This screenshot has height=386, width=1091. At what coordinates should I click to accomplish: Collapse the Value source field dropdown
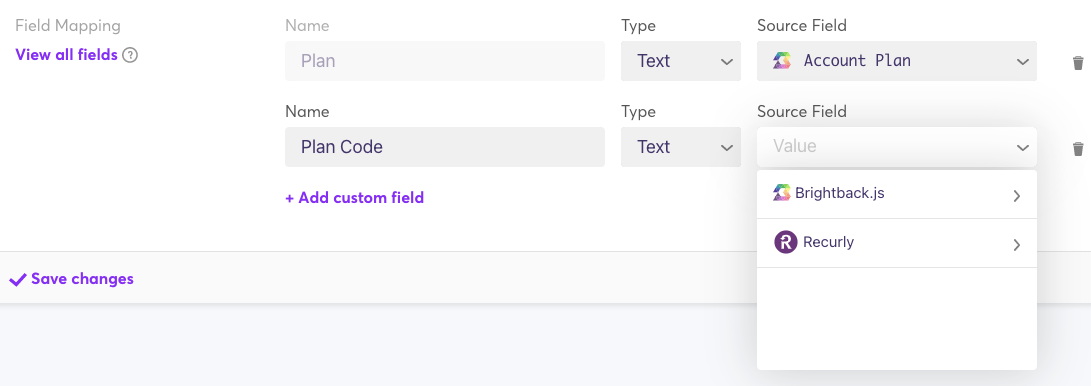(x=896, y=147)
